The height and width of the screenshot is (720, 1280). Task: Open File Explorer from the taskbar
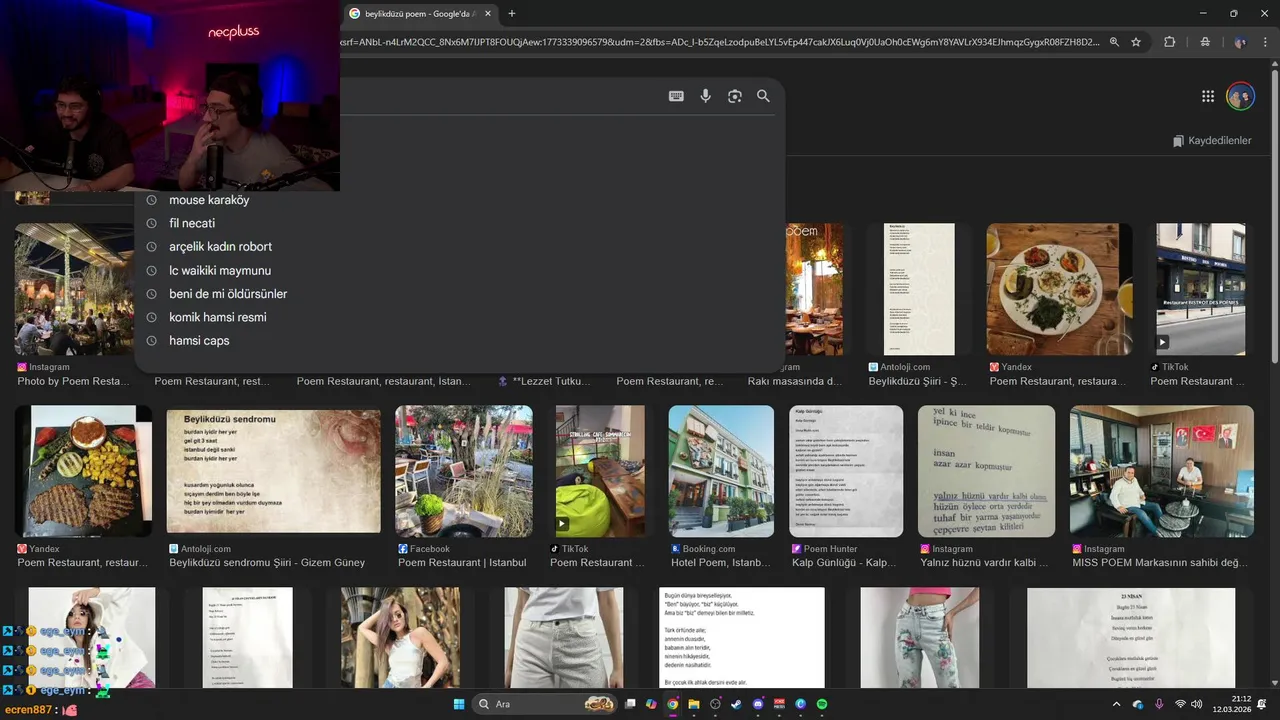694,704
